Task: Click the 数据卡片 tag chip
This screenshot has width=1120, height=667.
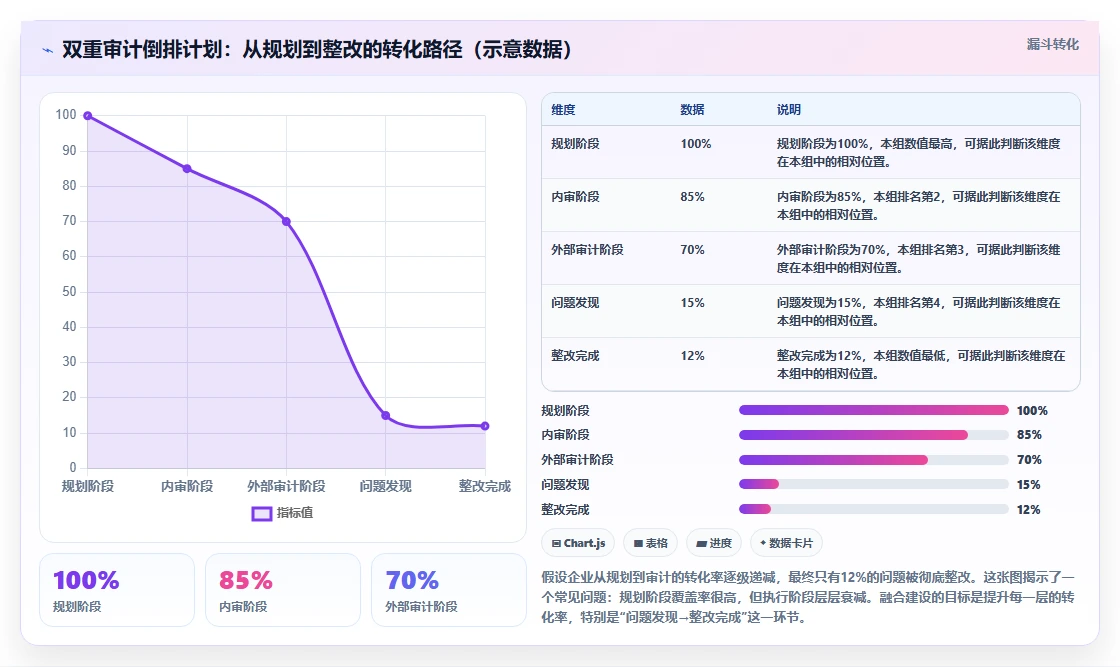Action: coord(786,543)
